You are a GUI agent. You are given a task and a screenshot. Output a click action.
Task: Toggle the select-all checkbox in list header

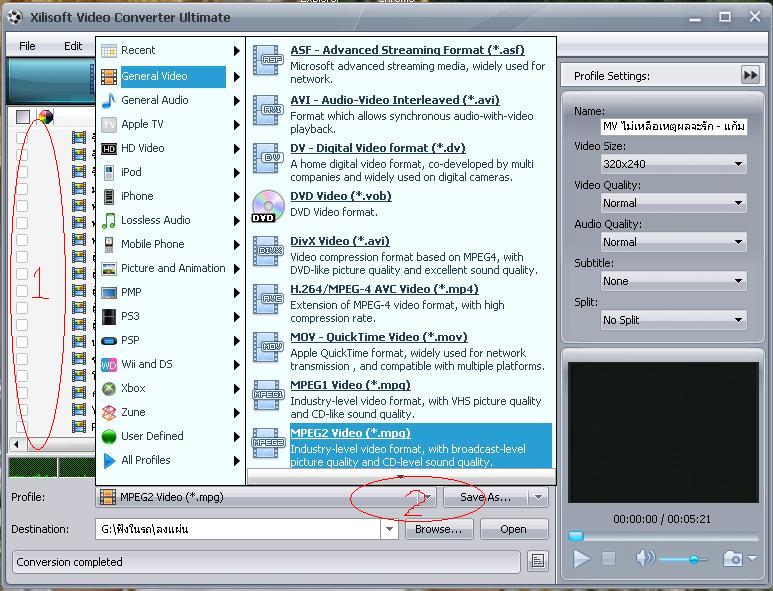pyautogui.click(x=23, y=117)
